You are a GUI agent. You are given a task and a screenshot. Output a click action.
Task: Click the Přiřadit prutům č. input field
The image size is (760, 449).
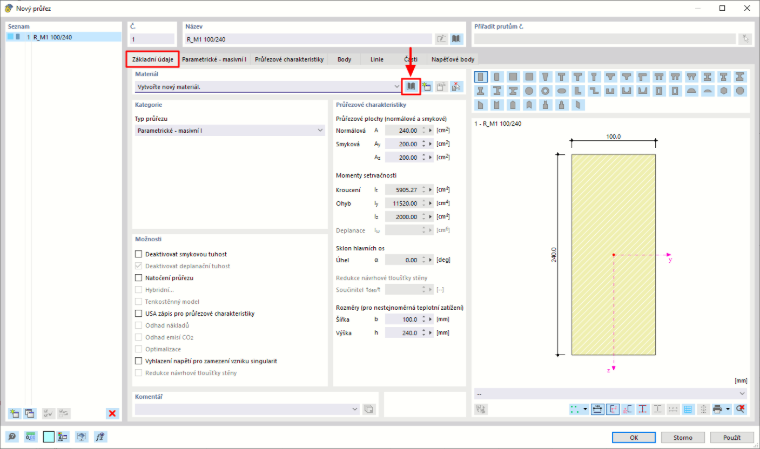coord(605,39)
